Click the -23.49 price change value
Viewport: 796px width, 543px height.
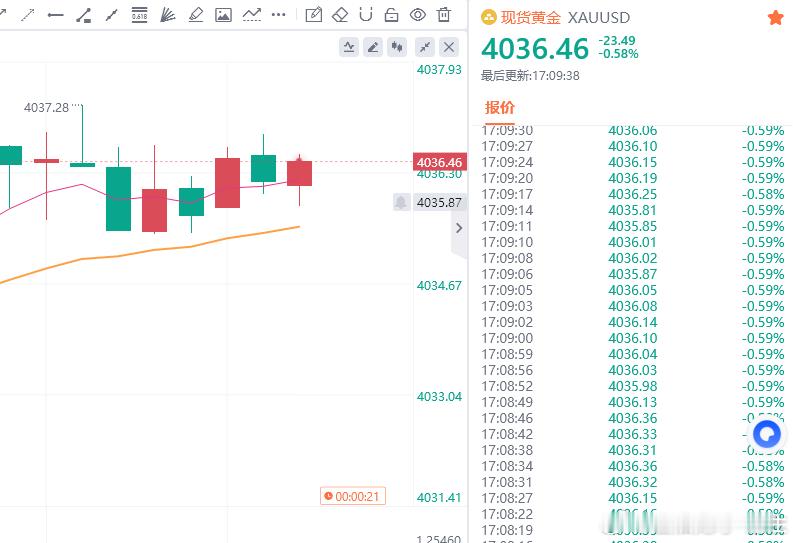617,41
